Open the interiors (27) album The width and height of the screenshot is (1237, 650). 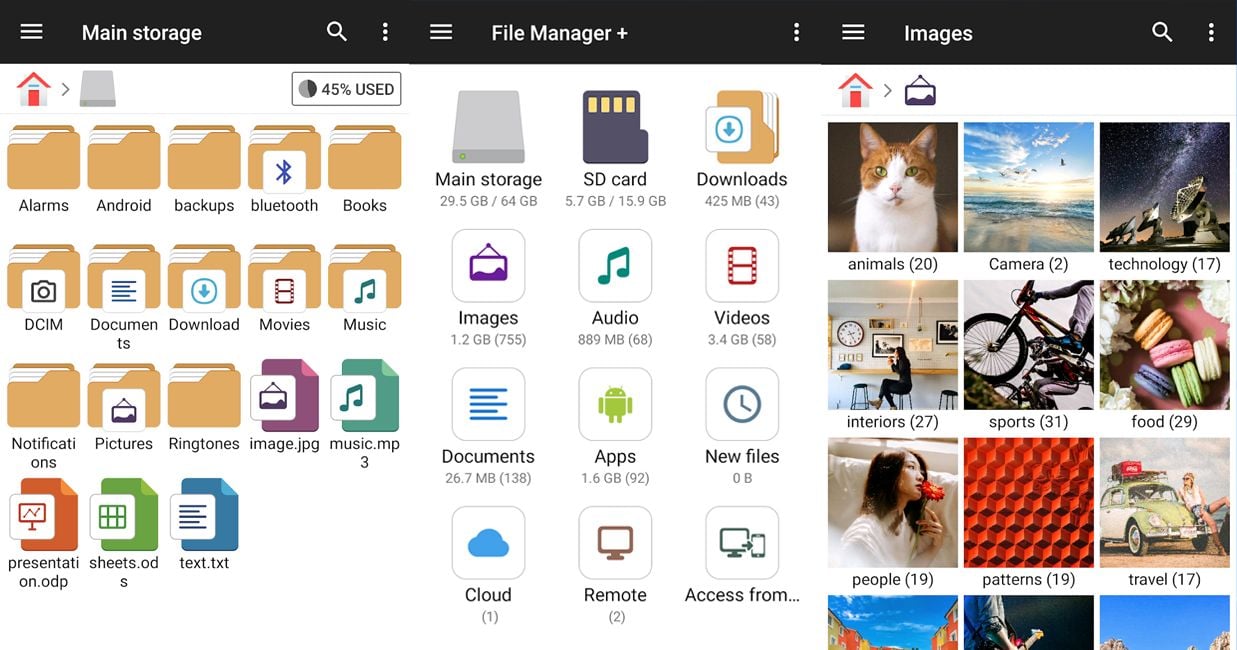pyautogui.click(x=893, y=355)
